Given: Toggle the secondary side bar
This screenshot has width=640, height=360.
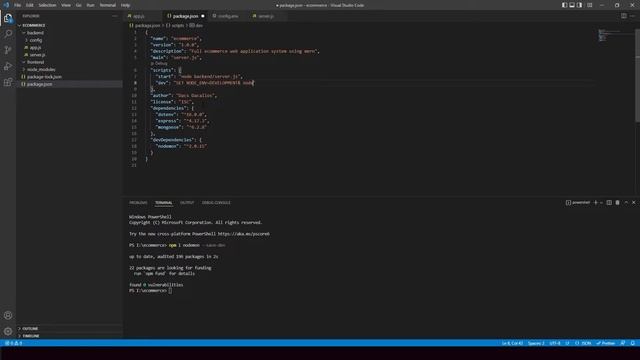Looking at the screenshot, I should point(580,5).
